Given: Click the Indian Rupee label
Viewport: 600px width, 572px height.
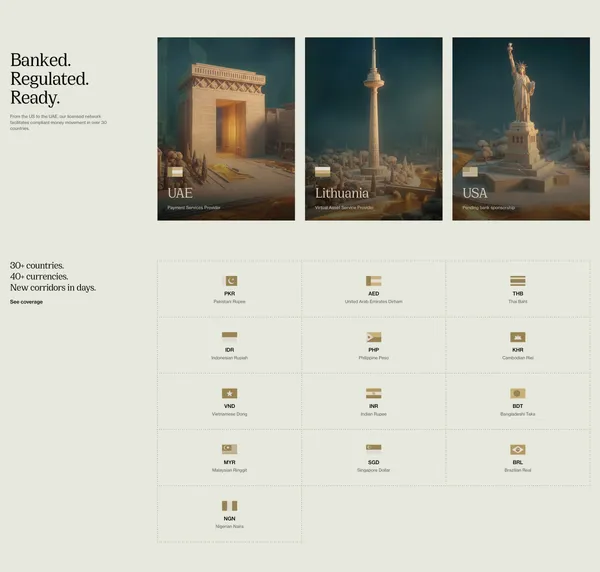Looking at the screenshot, I should [x=373, y=414].
